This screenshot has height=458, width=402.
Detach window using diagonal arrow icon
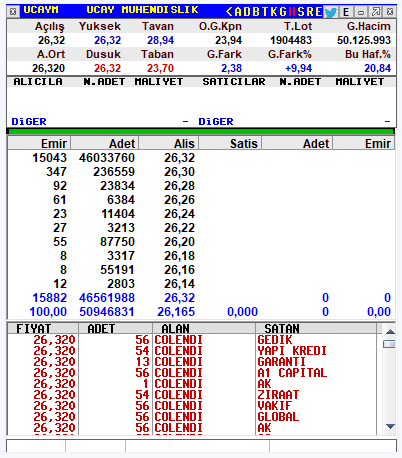(x=376, y=12)
